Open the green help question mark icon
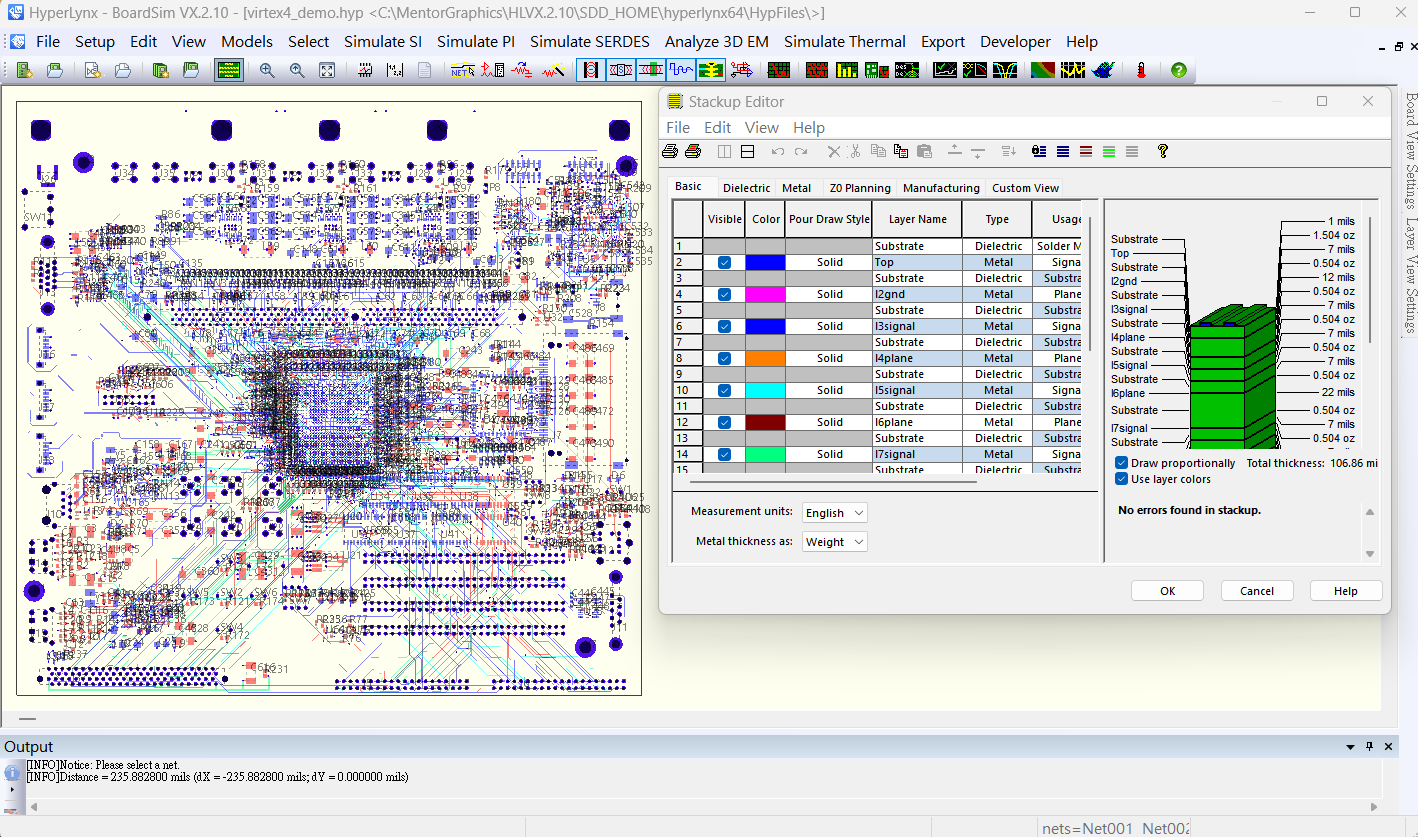Image resolution: width=1418 pixels, height=837 pixels. (x=1179, y=70)
